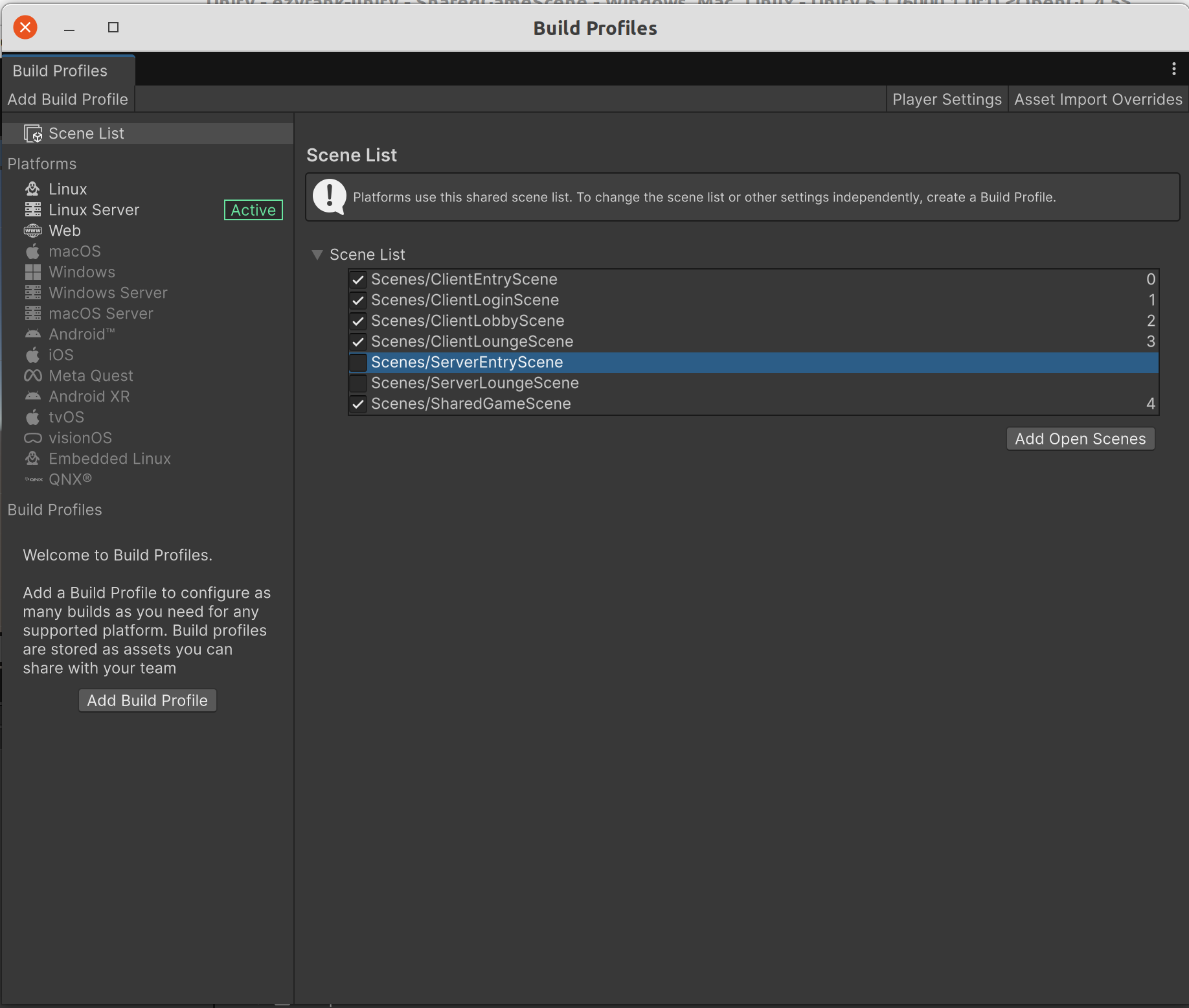Select the Web platform
The width and height of the screenshot is (1189, 1008).
pyautogui.click(x=64, y=230)
